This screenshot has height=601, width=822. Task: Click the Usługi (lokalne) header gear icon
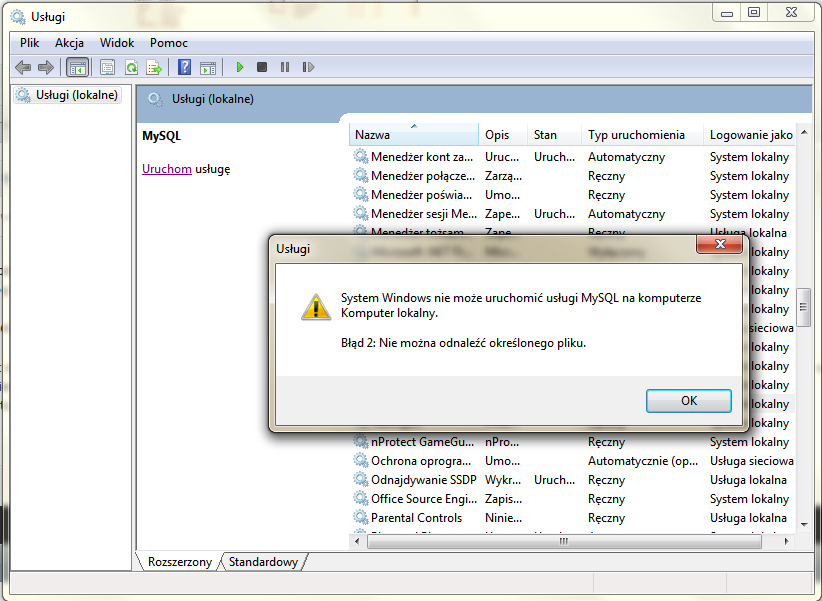[155, 99]
